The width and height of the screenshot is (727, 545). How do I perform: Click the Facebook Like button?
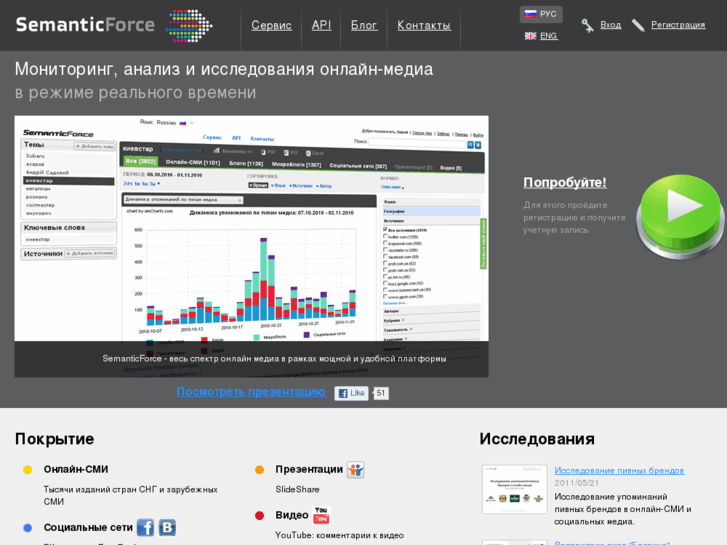click(351, 393)
